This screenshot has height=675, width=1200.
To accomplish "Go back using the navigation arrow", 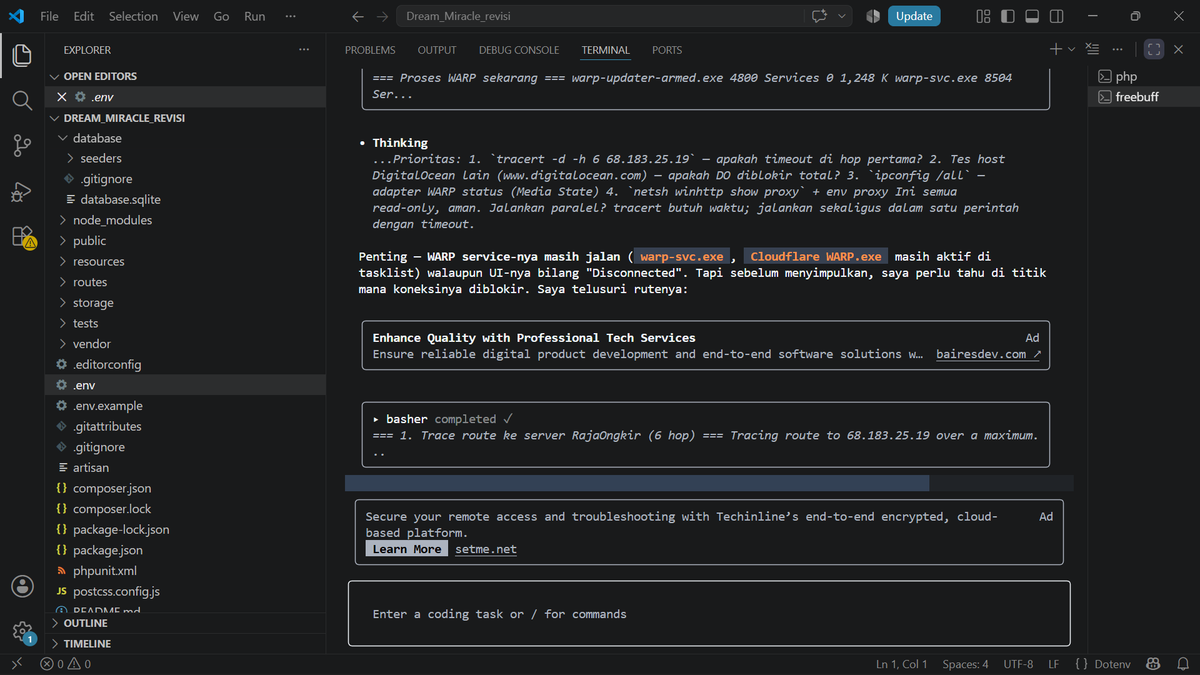I will (358, 16).
